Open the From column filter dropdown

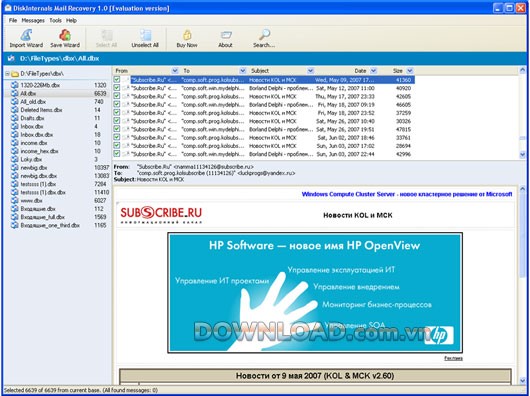click(175, 71)
